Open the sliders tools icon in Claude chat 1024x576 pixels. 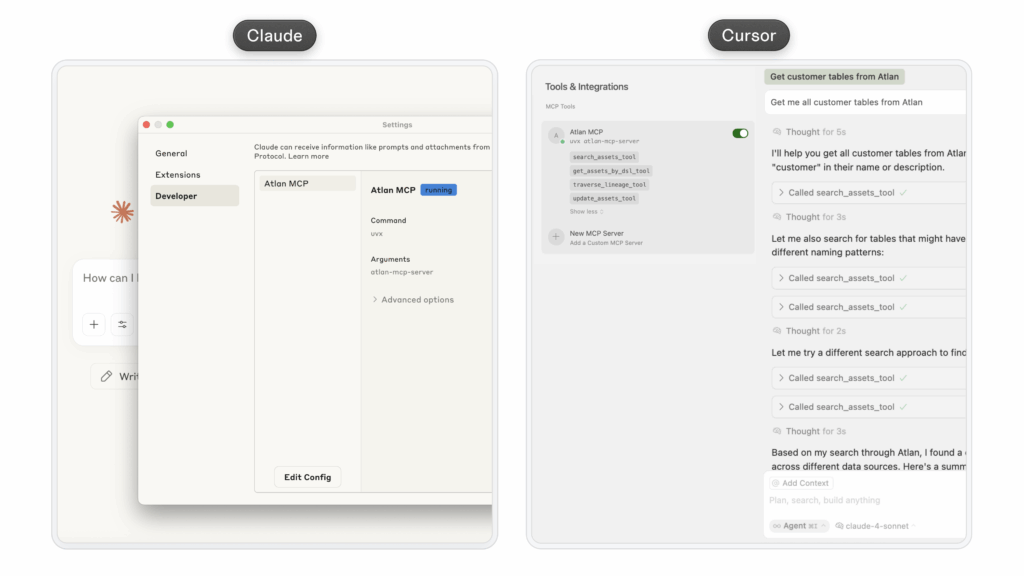coord(122,325)
